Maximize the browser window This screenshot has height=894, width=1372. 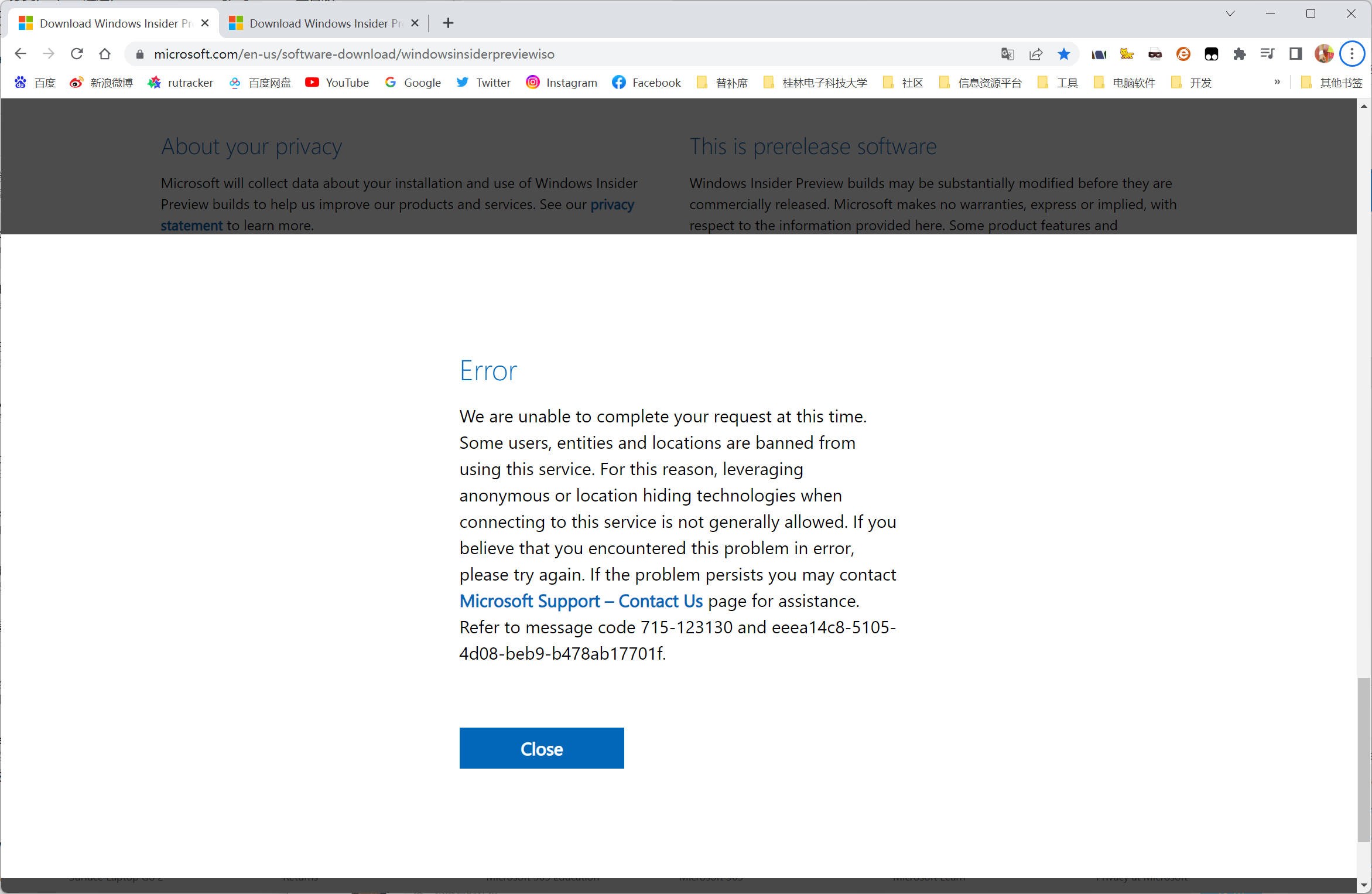click(1311, 13)
